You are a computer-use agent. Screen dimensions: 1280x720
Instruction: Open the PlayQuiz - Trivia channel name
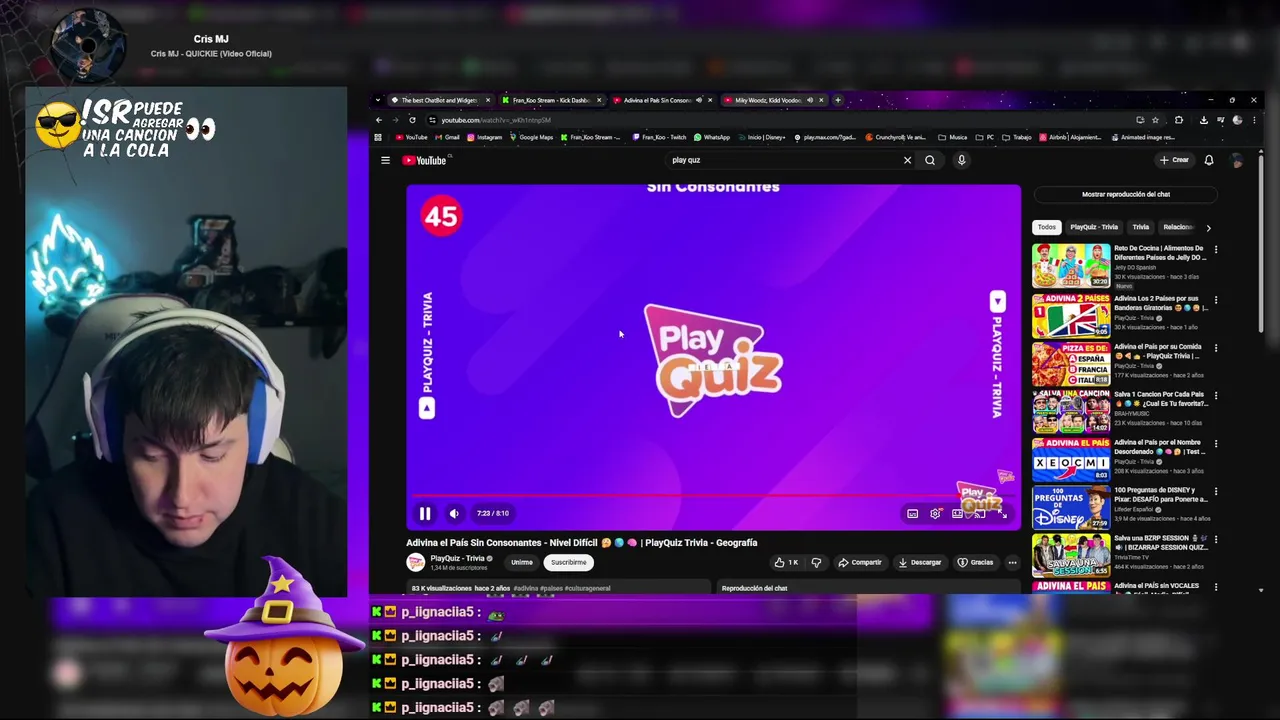(457, 558)
